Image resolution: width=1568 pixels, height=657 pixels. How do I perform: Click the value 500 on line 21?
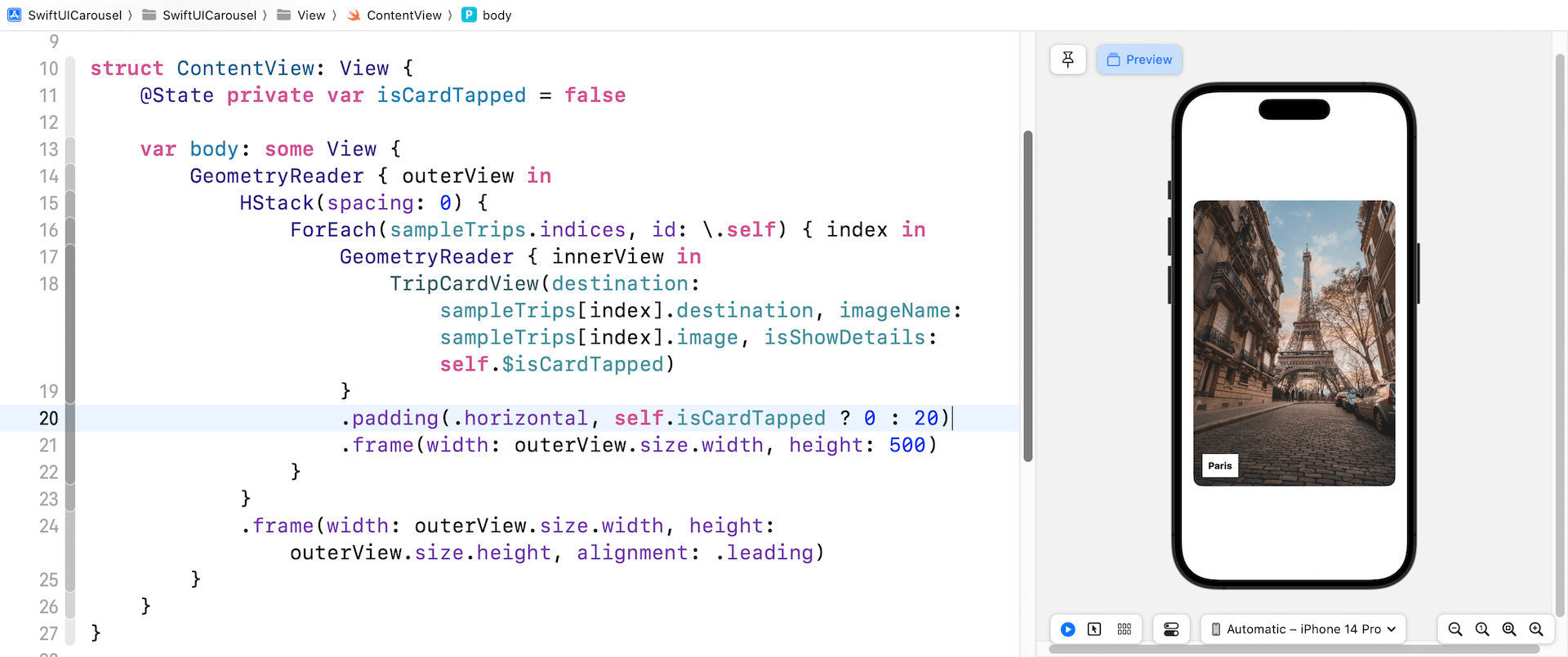click(x=907, y=445)
